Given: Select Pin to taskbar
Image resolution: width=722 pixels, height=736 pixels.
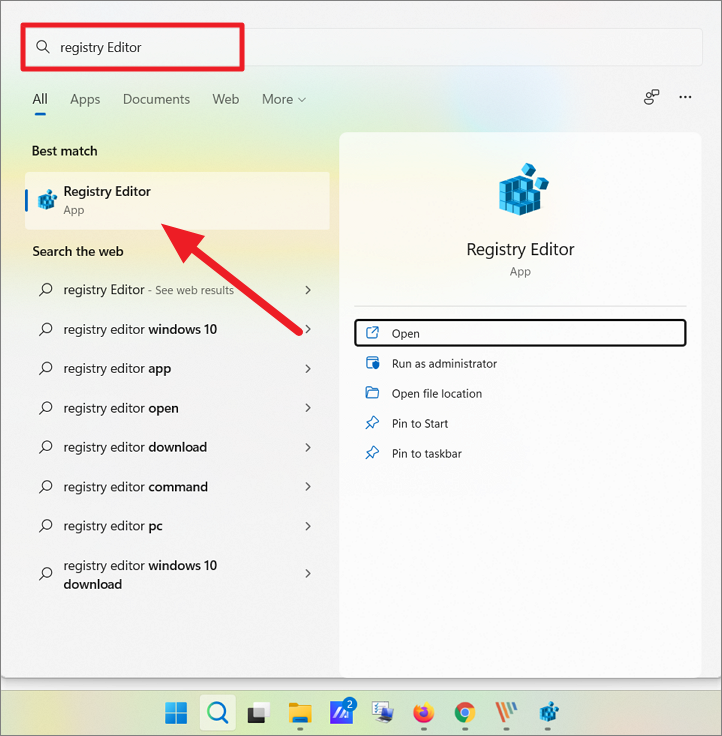Looking at the screenshot, I should tap(520, 453).
